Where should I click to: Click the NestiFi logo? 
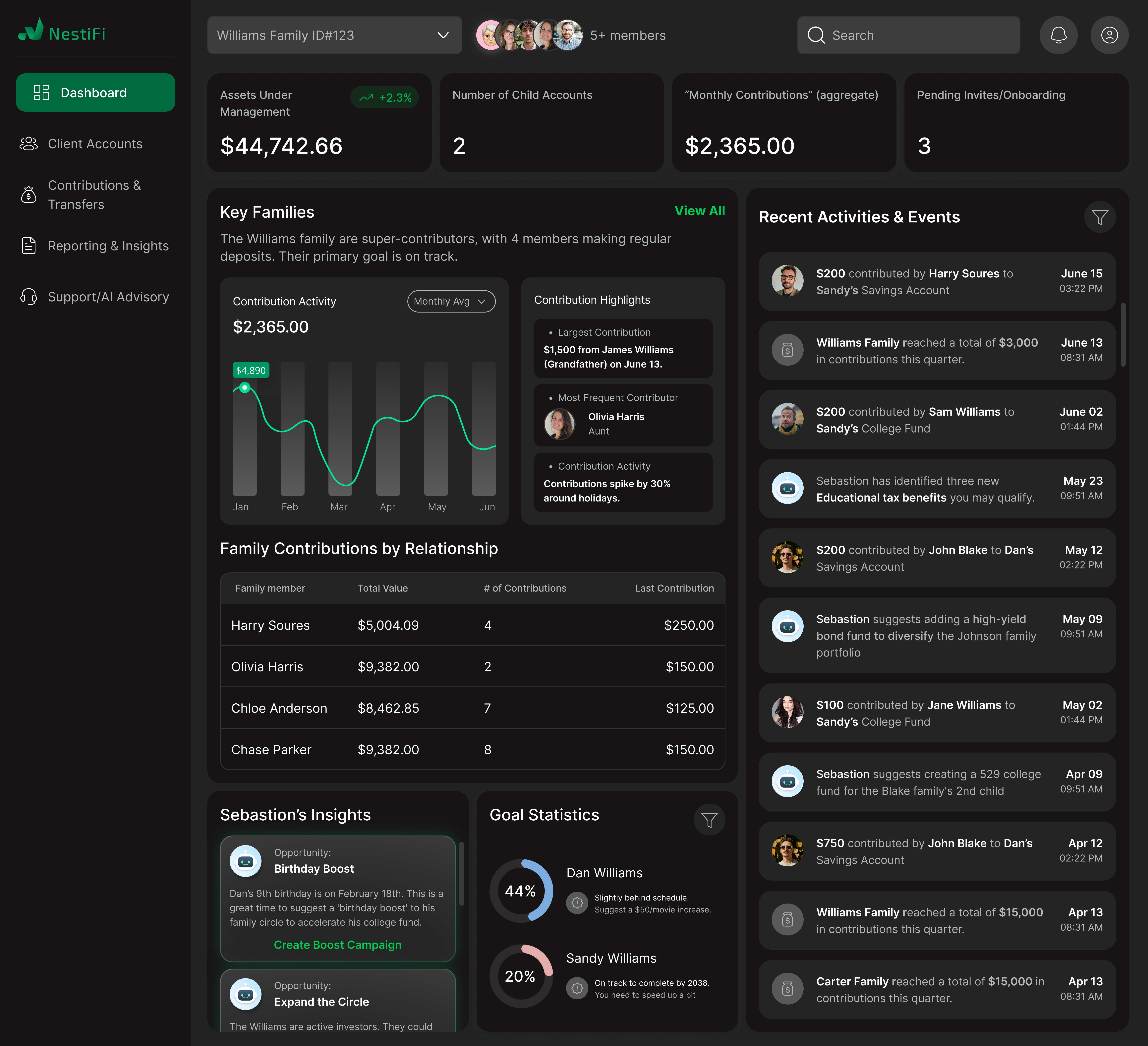click(62, 32)
